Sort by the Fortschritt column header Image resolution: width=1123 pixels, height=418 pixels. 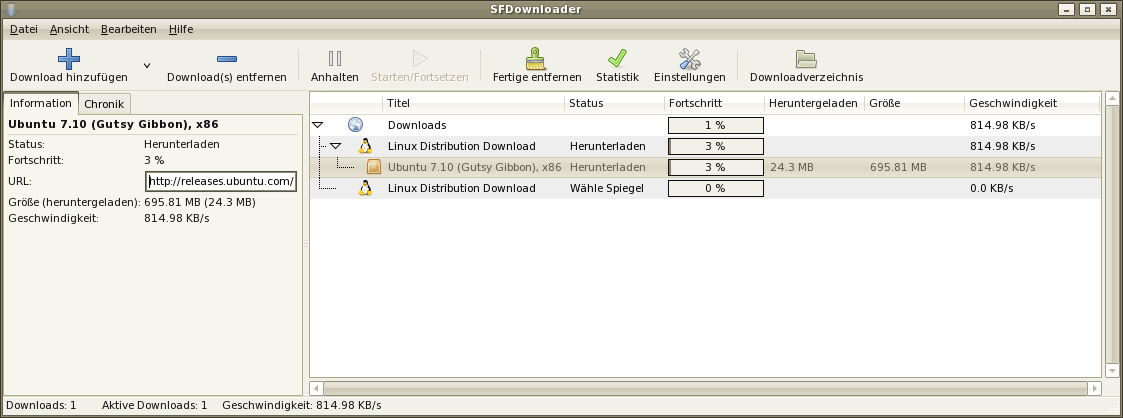tap(715, 103)
